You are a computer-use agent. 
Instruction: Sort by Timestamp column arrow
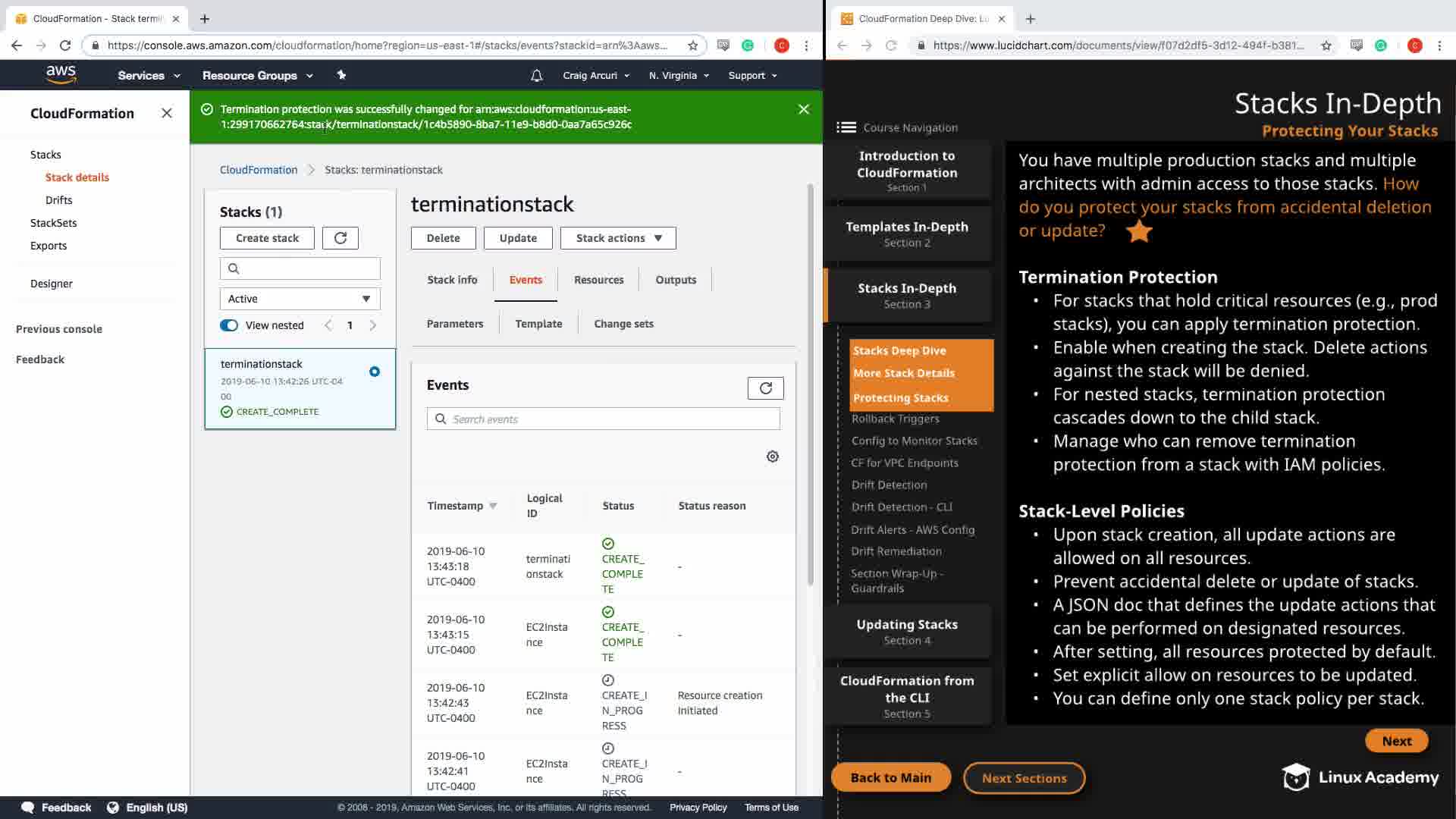[x=493, y=506]
